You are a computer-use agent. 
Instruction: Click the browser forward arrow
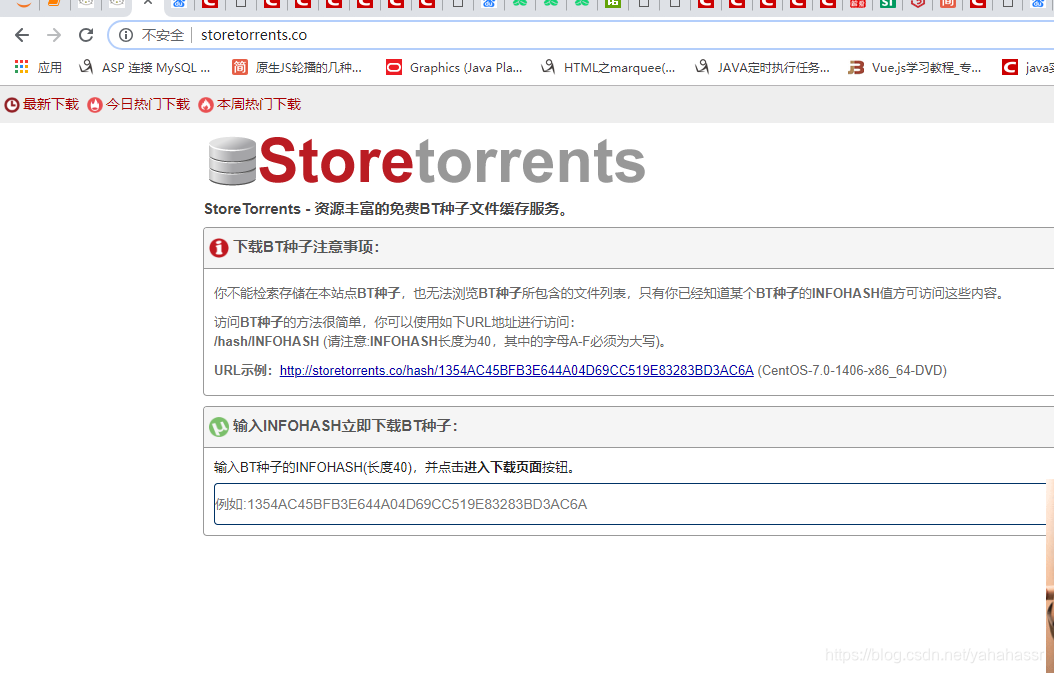click(54, 35)
